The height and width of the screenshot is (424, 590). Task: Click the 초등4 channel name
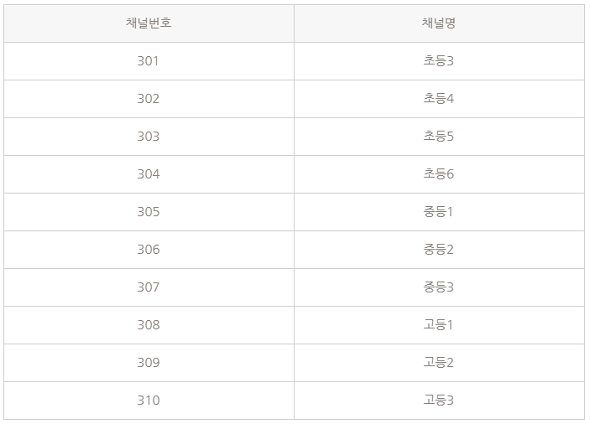439,99
